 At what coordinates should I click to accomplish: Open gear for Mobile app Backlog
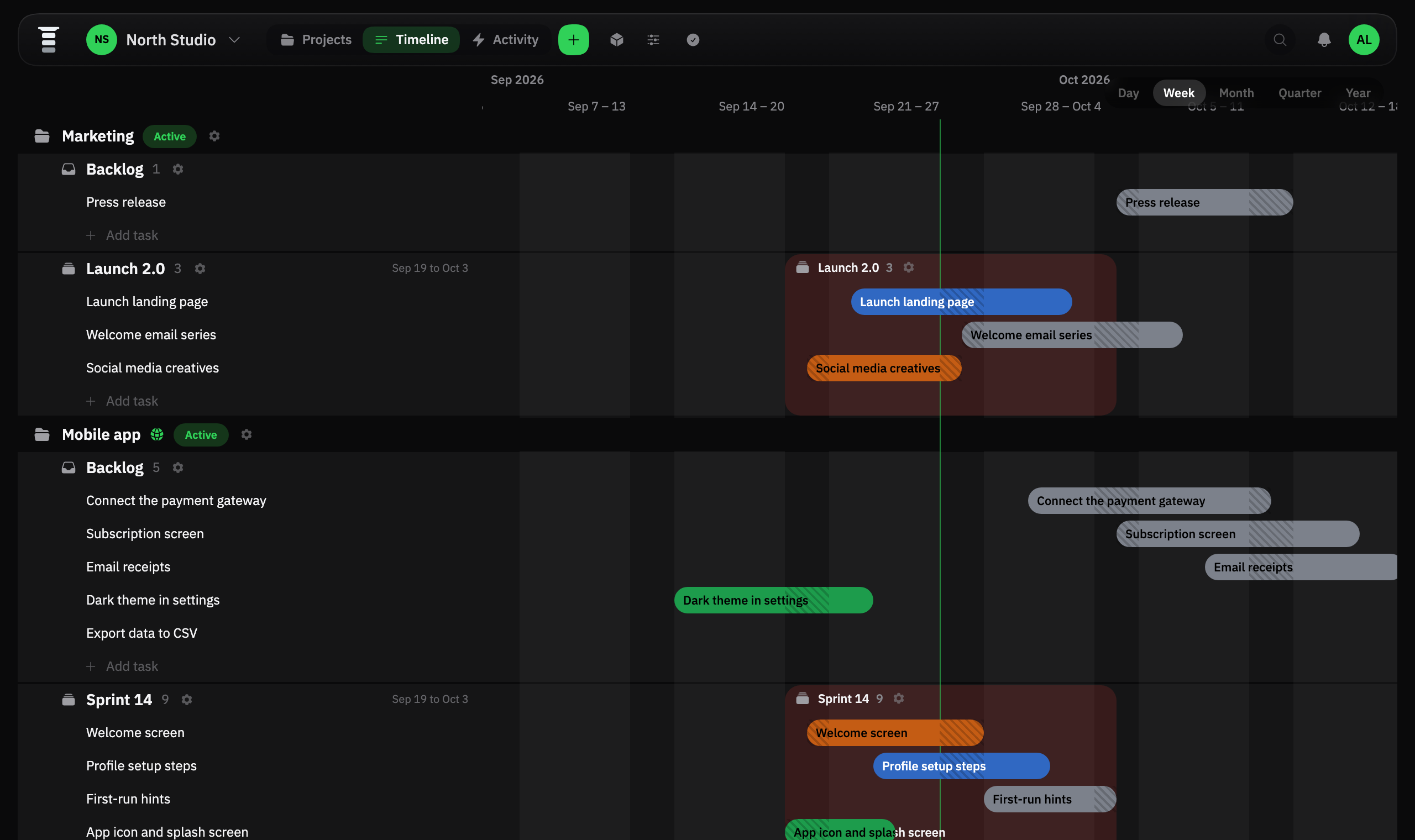178,468
